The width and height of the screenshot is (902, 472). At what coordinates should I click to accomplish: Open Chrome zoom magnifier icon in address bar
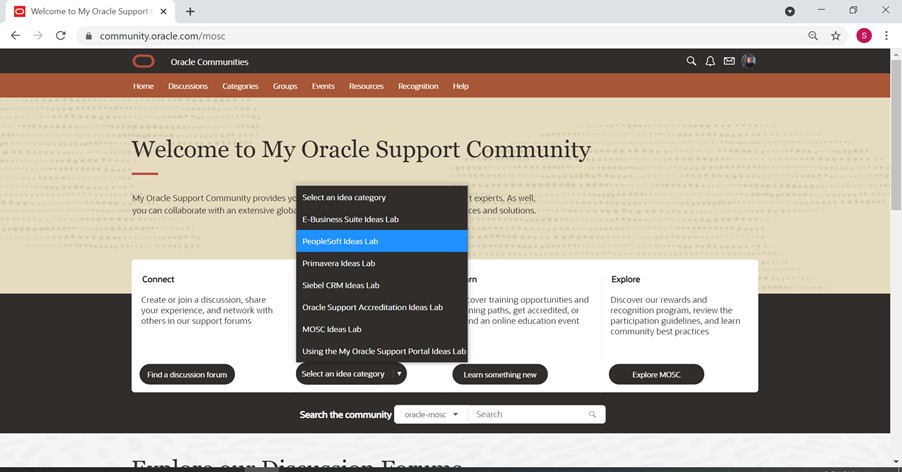coord(813,36)
